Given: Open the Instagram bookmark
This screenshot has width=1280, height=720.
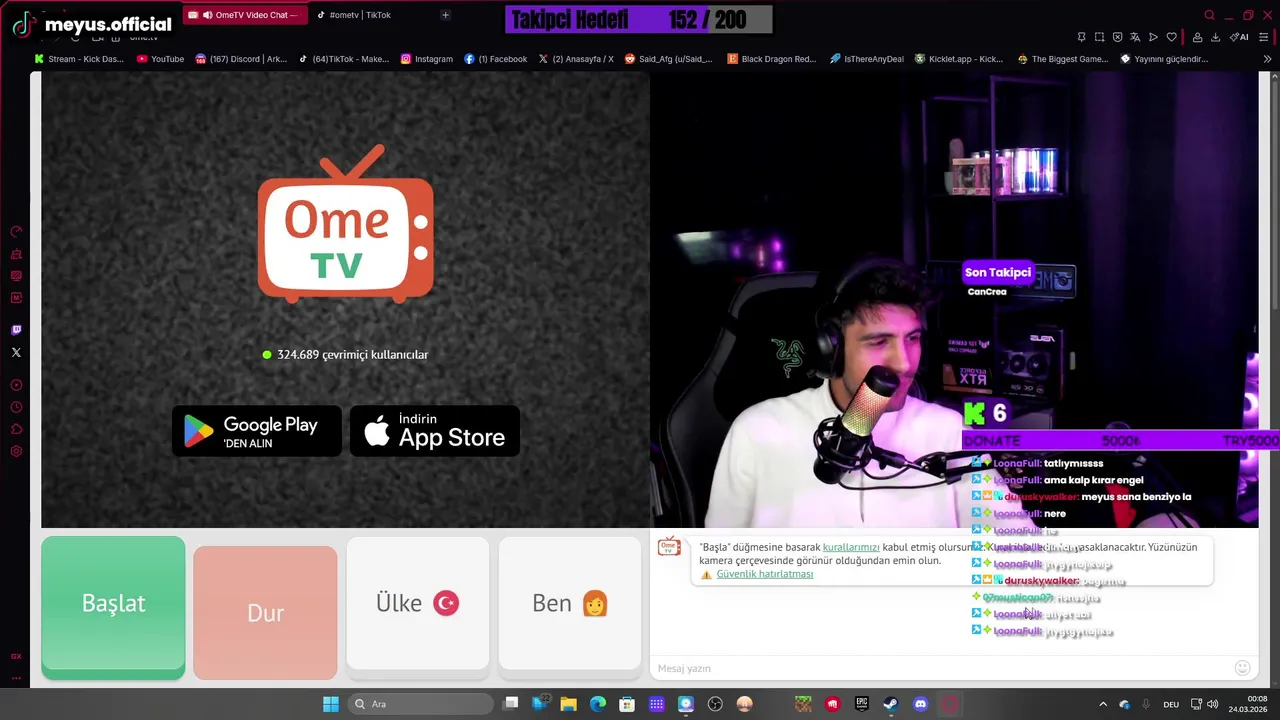Looking at the screenshot, I should (427, 59).
